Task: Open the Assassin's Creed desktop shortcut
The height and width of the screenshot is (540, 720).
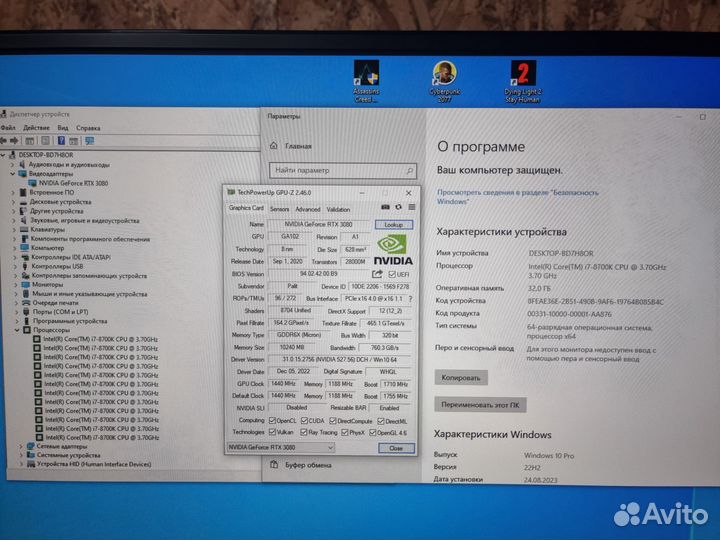Action: [x=366, y=81]
